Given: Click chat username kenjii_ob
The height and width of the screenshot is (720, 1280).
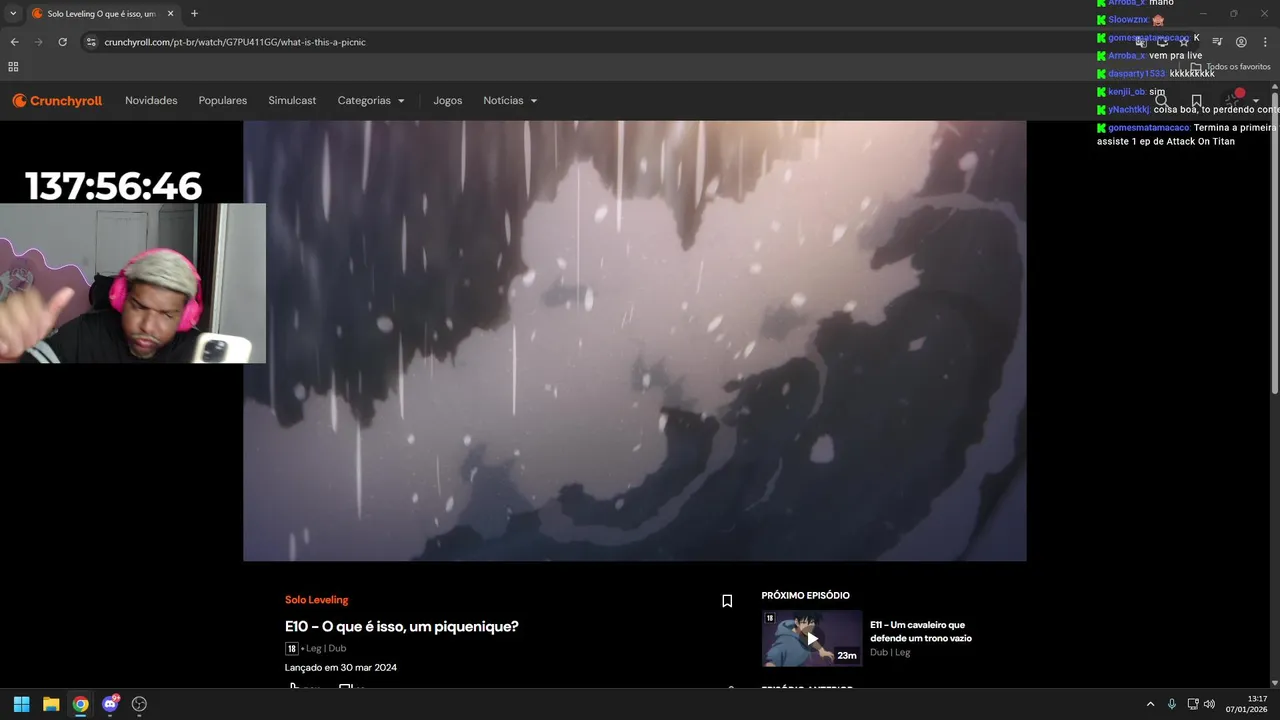Looking at the screenshot, I should pos(1127,92).
